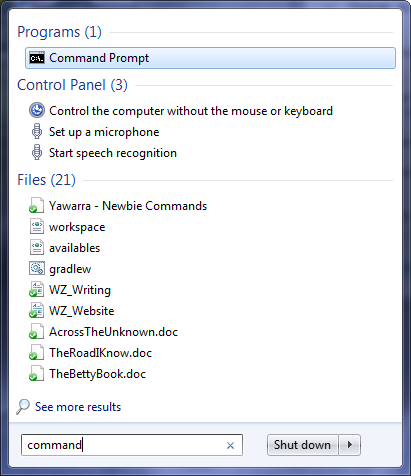Screen dimensions: 411x476
Task: Click microphone icon next to Start speech recognition
Action: coord(37,152)
